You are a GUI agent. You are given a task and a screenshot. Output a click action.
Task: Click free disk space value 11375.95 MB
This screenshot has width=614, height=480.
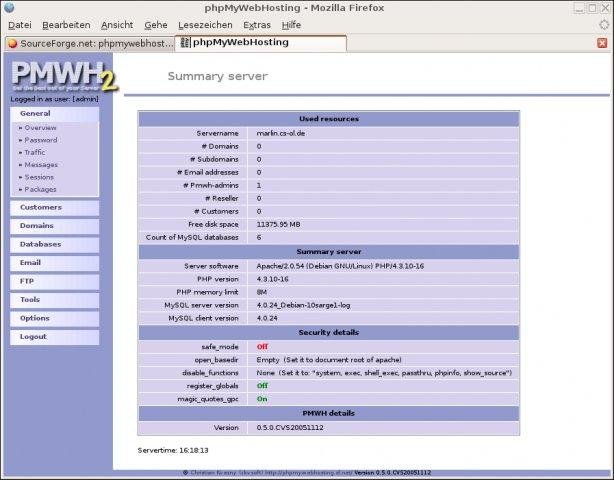pos(278,224)
